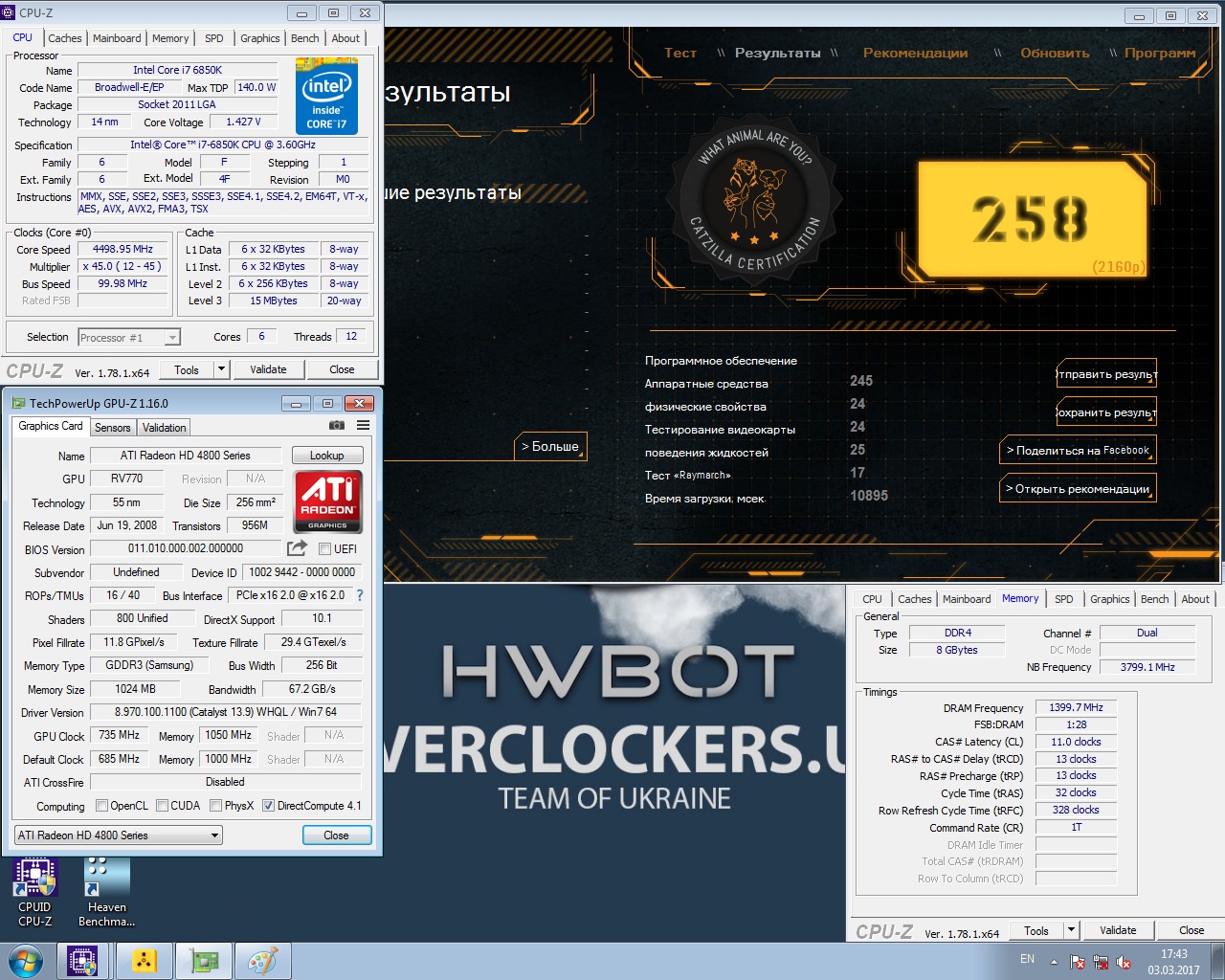This screenshot has width=1225, height=980.
Task: Click the ATI Radeon Graphics logo
Action: tap(327, 501)
